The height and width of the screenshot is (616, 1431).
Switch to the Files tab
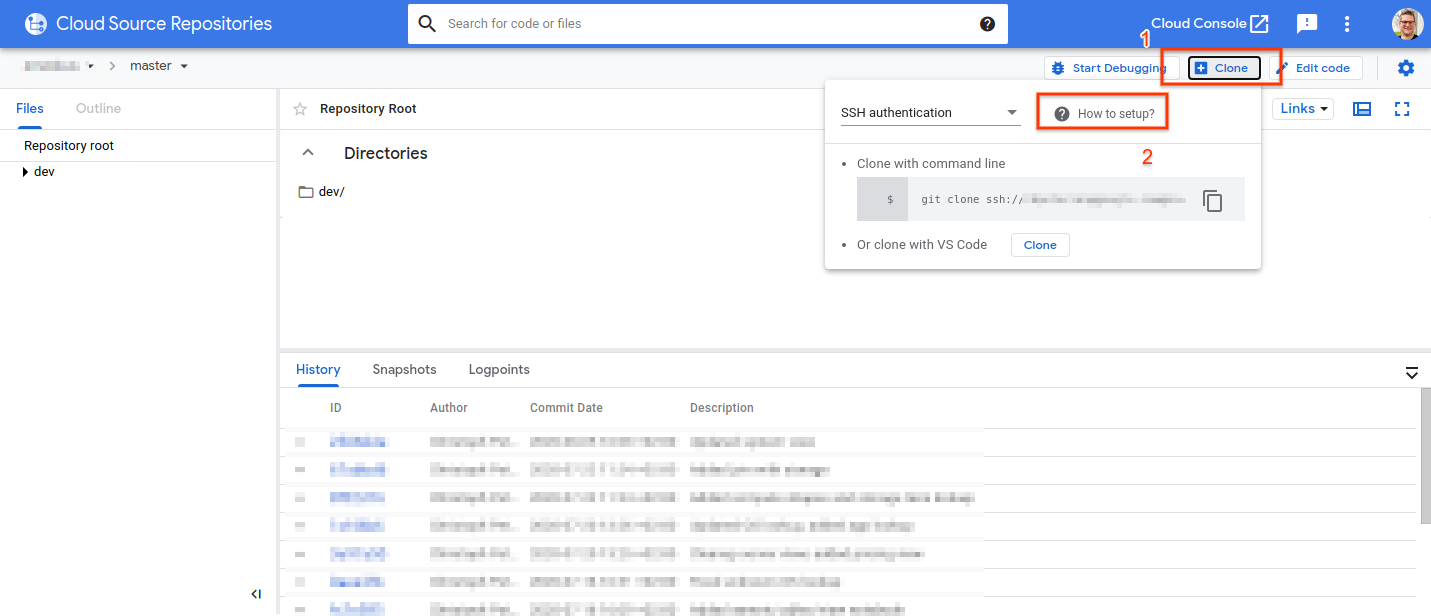(30, 109)
